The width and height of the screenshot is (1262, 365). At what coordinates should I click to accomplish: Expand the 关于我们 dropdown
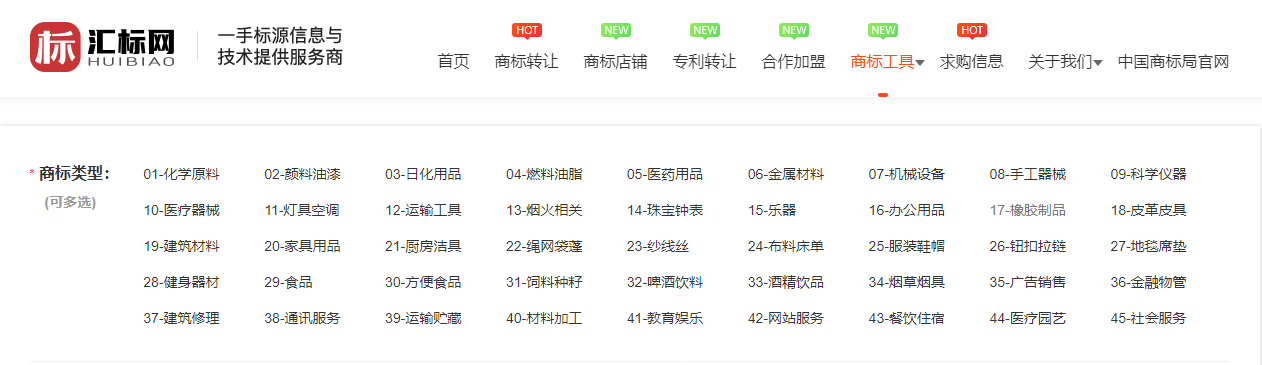coord(1066,62)
